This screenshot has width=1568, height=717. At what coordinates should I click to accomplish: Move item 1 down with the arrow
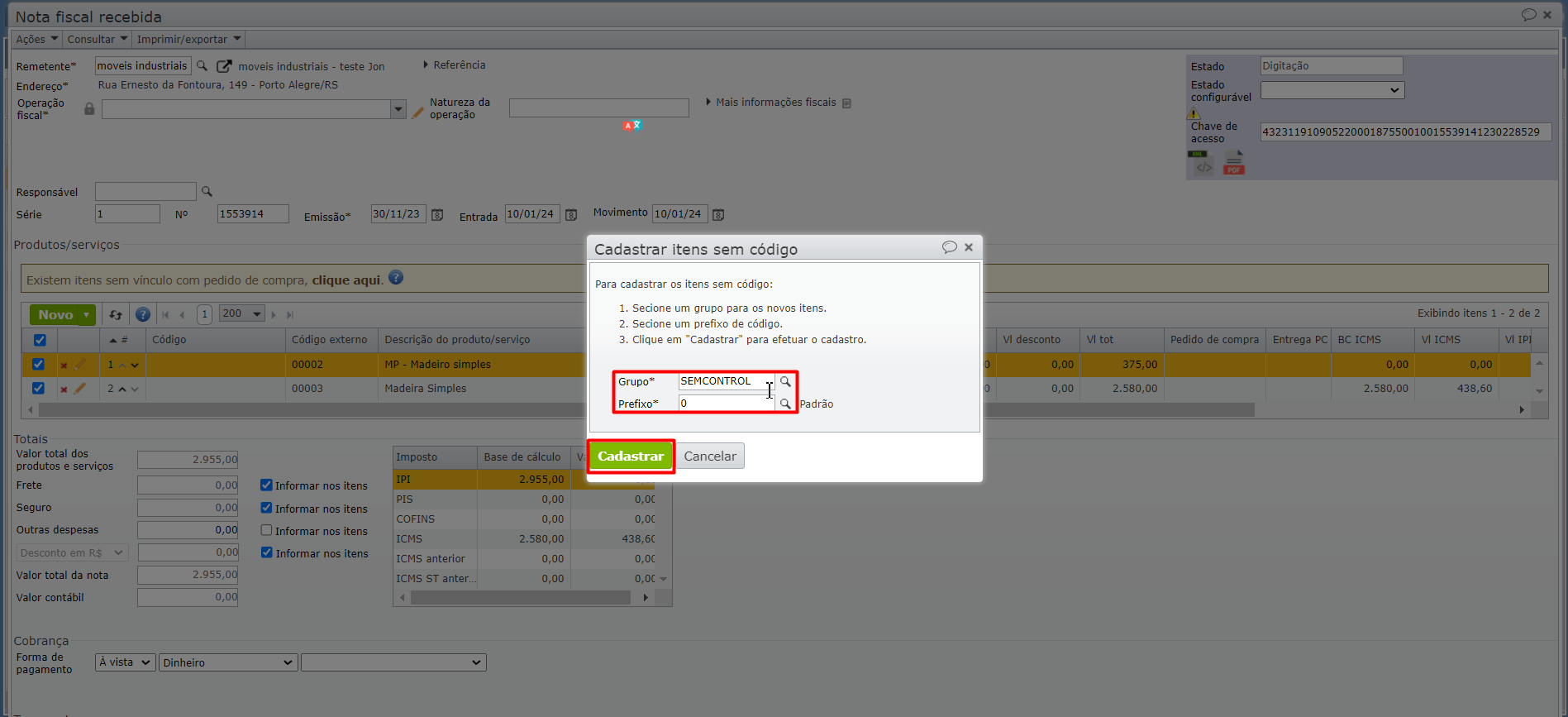(135, 365)
